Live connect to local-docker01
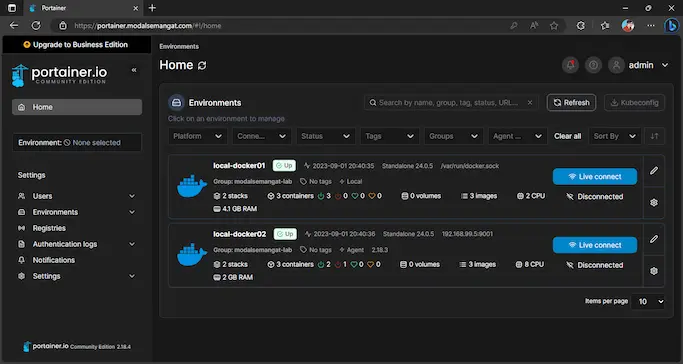The width and height of the screenshot is (683, 364). [595, 177]
